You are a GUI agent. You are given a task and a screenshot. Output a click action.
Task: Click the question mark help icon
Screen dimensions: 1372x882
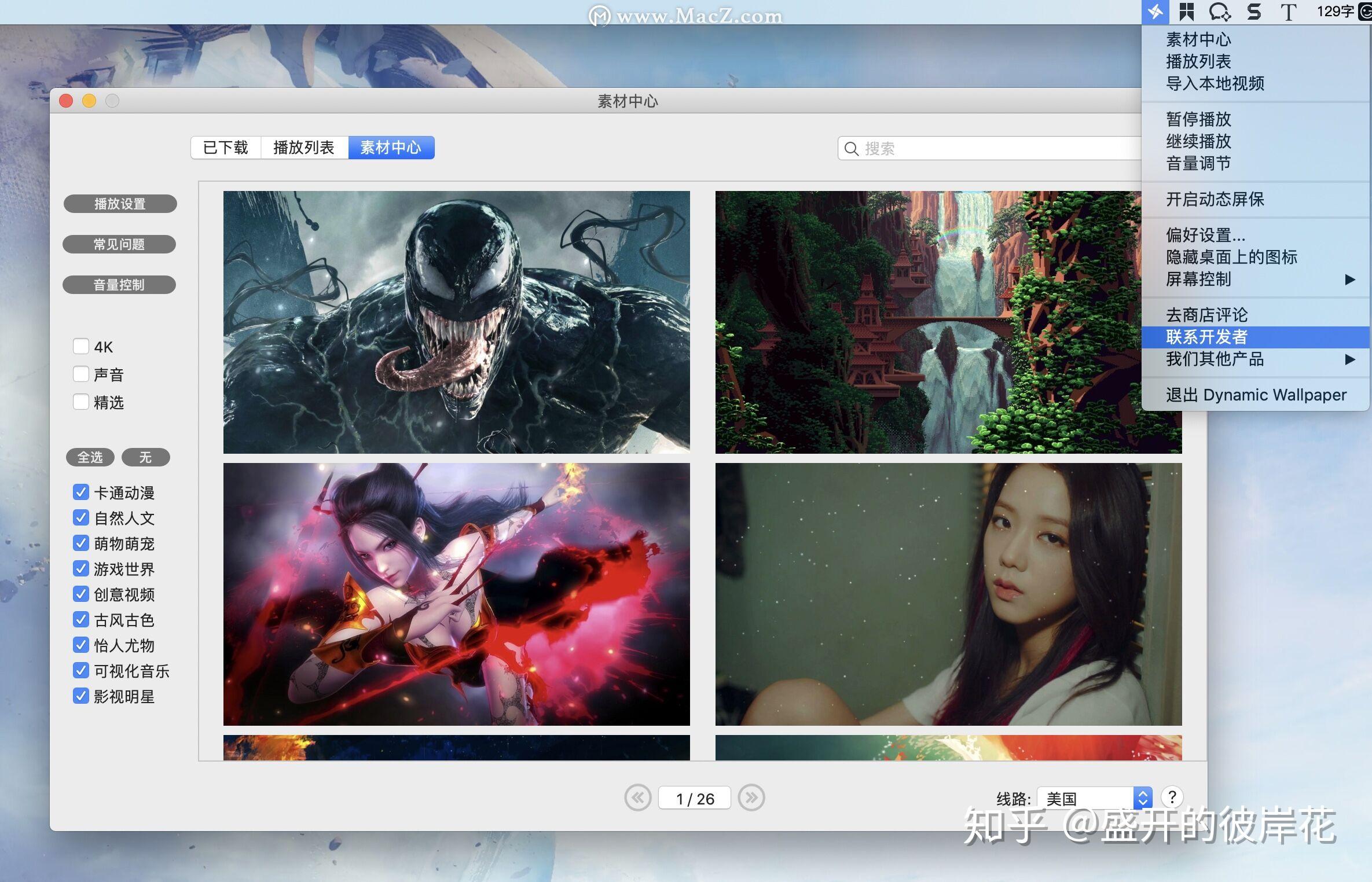[x=1172, y=797]
